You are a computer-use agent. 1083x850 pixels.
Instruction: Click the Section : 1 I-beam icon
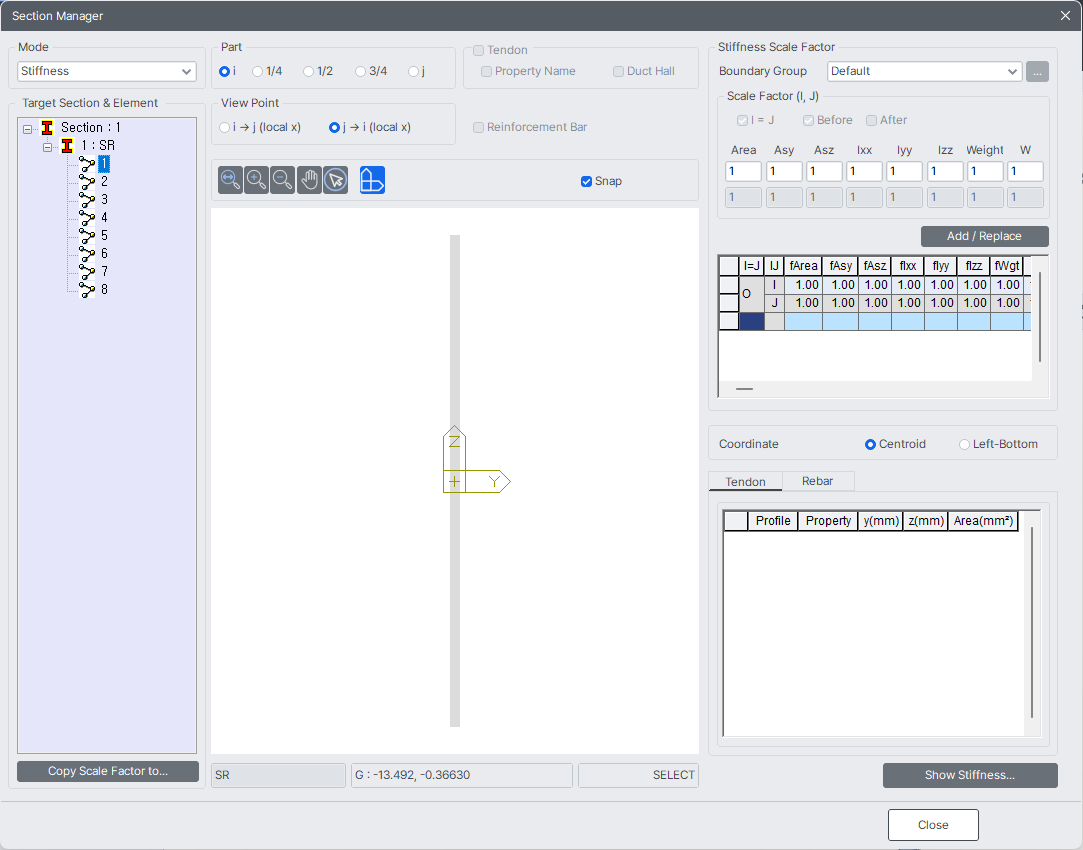click(47, 128)
